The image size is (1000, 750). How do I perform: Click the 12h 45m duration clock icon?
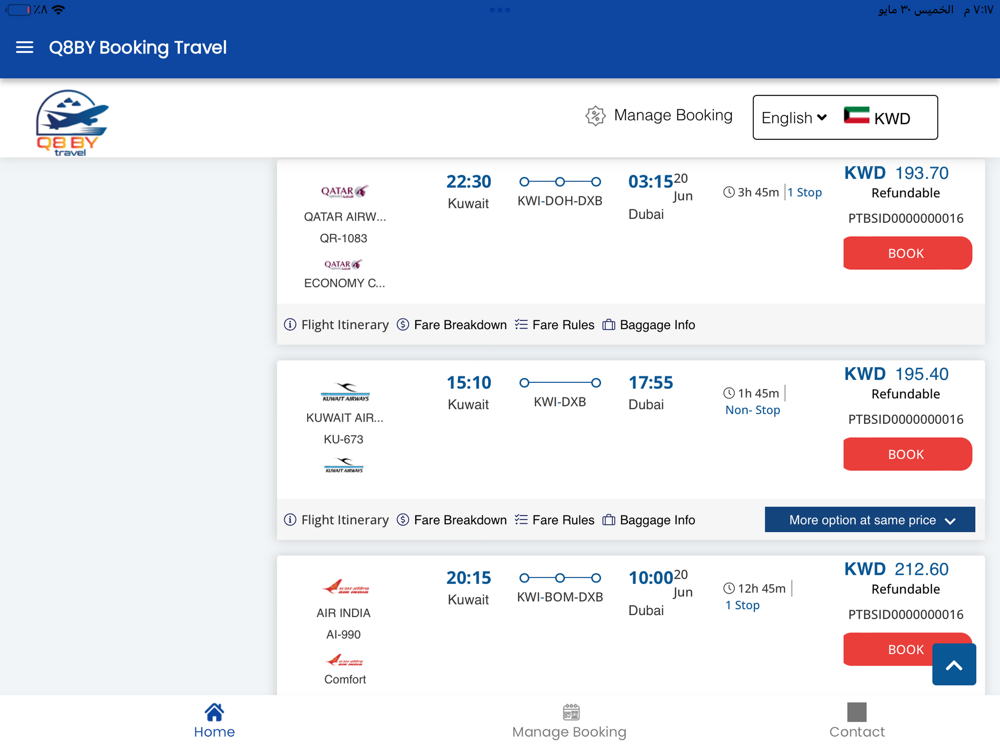tap(729, 588)
